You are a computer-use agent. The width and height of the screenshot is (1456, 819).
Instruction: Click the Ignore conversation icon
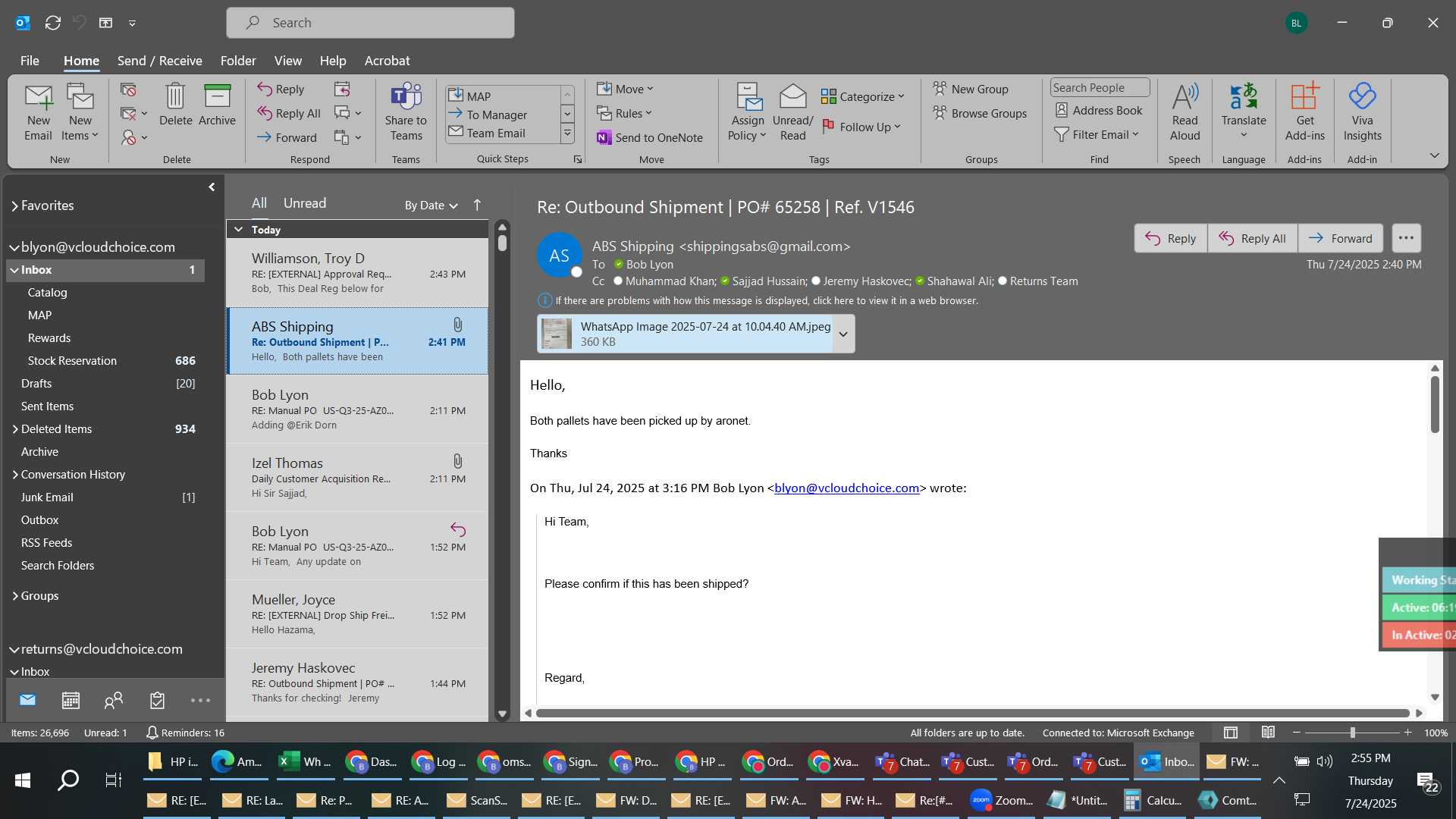click(128, 89)
